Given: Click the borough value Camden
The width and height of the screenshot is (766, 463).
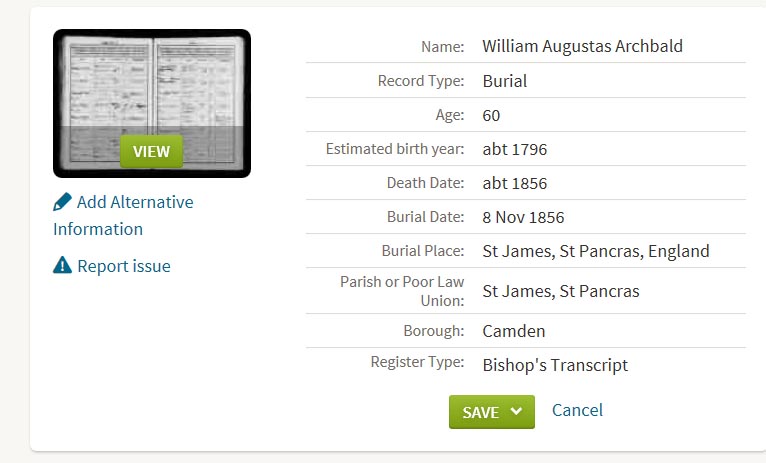Looking at the screenshot, I should click(513, 331).
